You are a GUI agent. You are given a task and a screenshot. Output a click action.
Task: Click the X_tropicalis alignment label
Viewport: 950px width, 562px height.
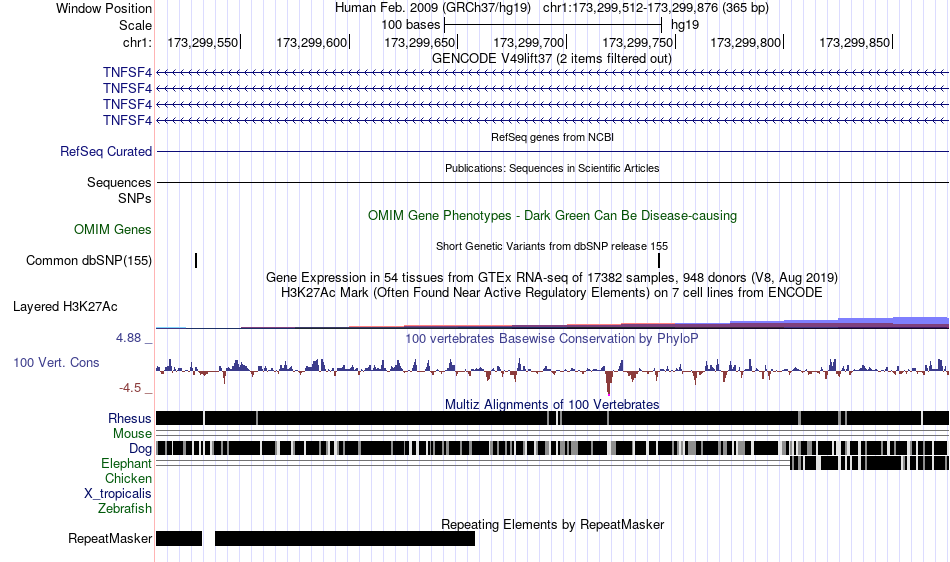click(118, 494)
